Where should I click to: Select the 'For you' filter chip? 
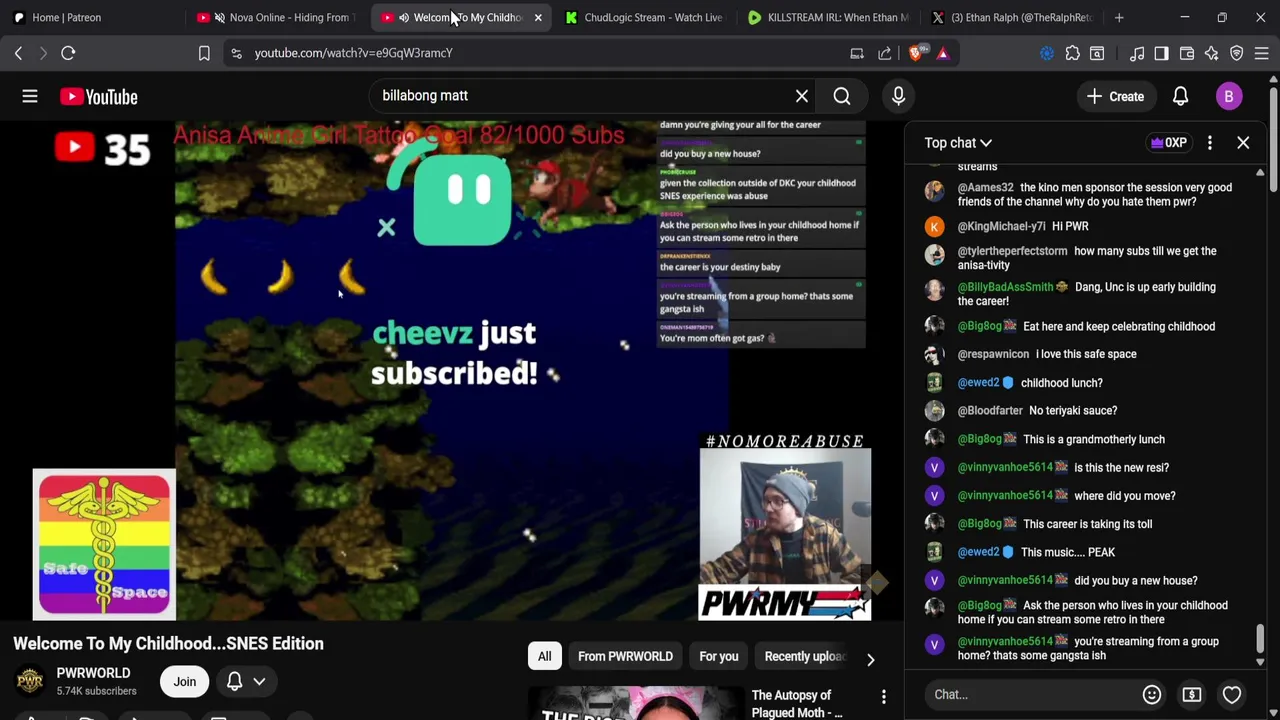(x=719, y=656)
